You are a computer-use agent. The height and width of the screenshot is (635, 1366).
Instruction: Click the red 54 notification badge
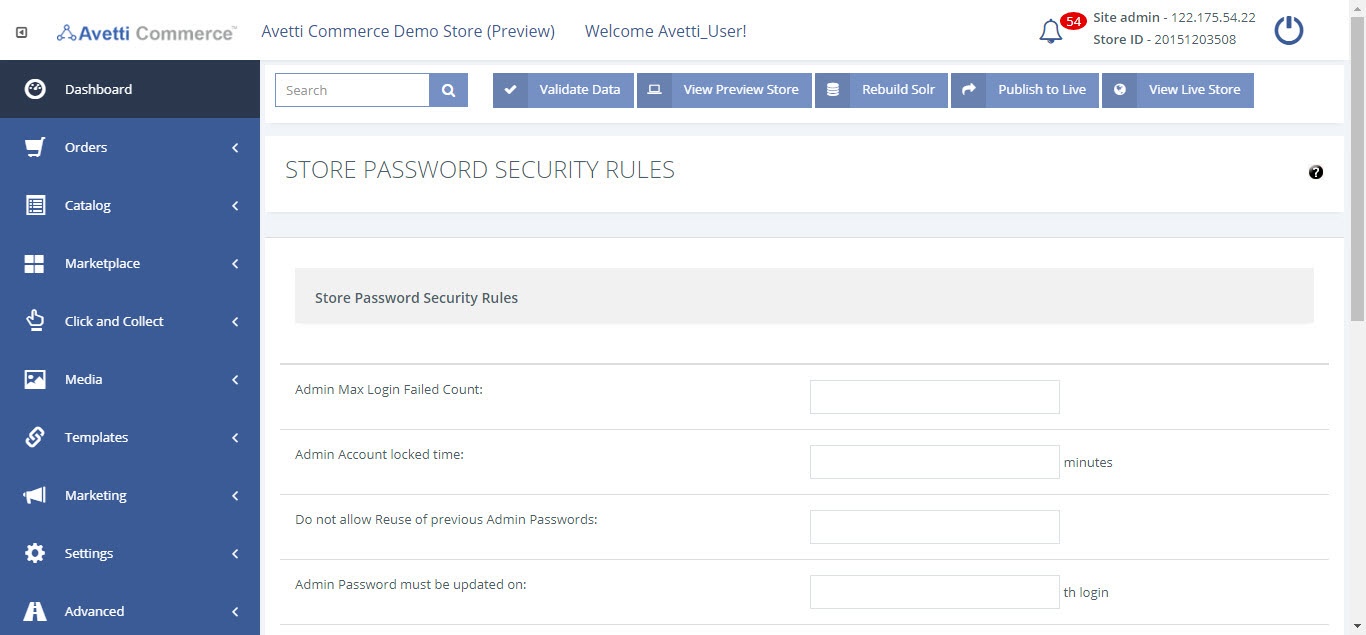coord(1074,21)
